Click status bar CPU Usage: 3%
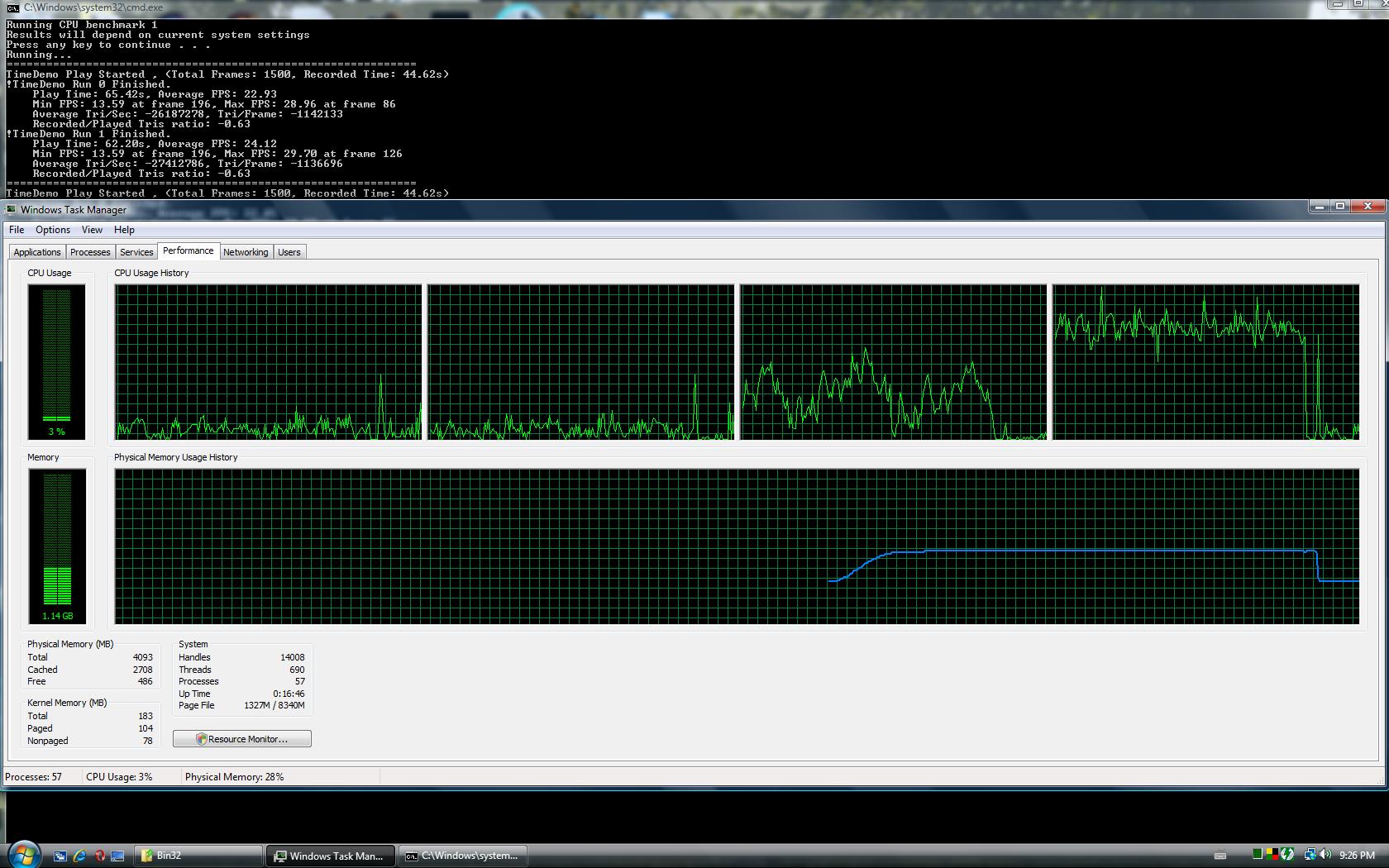The image size is (1389, 868). tap(119, 777)
